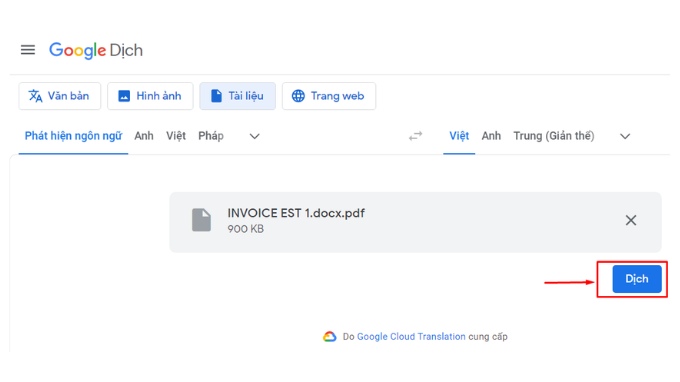The width and height of the screenshot is (680, 382).
Task: Switch to Hình ảnh image mode
Action: pos(150,96)
